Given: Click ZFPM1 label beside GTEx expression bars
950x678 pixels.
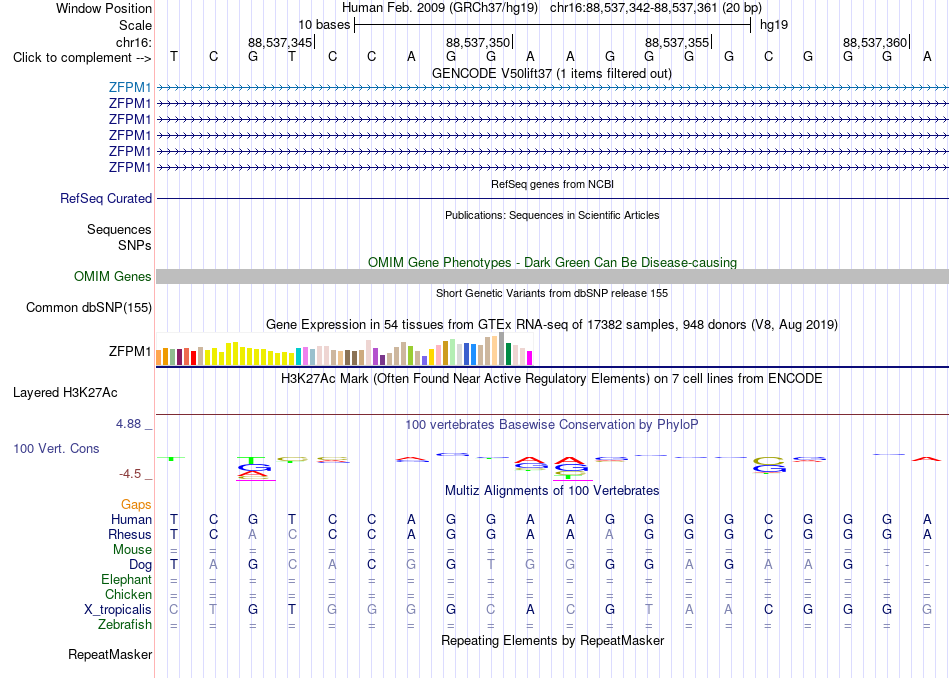Looking at the screenshot, I should point(130,351).
